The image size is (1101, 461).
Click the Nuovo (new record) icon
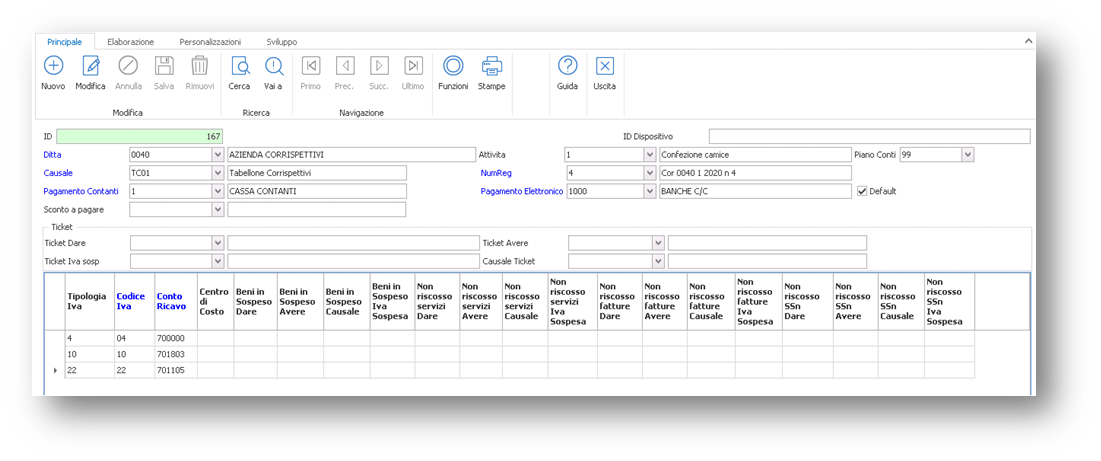tap(53, 67)
